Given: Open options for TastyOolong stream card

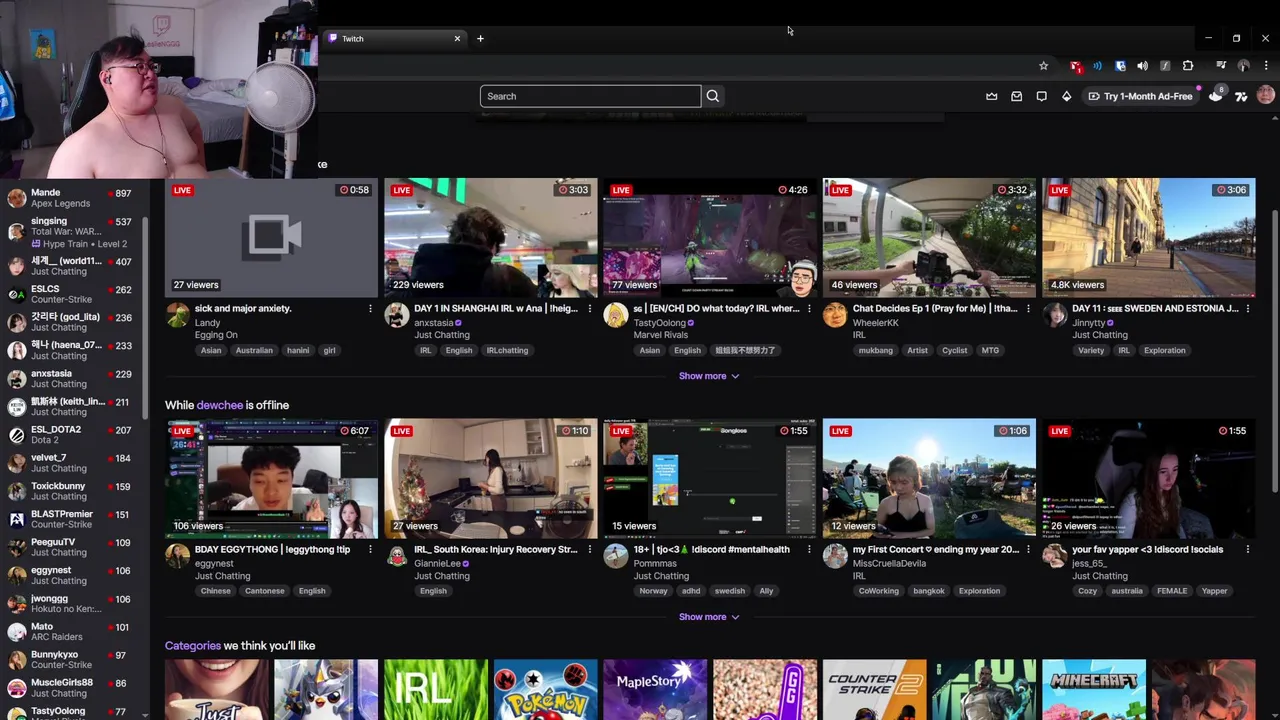Looking at the screenshot, I should pos(809,309).
